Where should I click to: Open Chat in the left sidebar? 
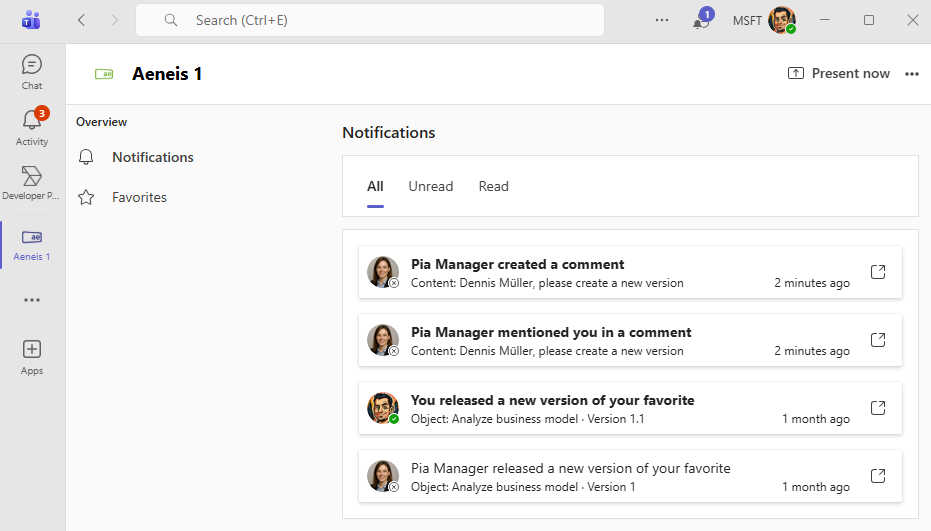coord(32,72)
